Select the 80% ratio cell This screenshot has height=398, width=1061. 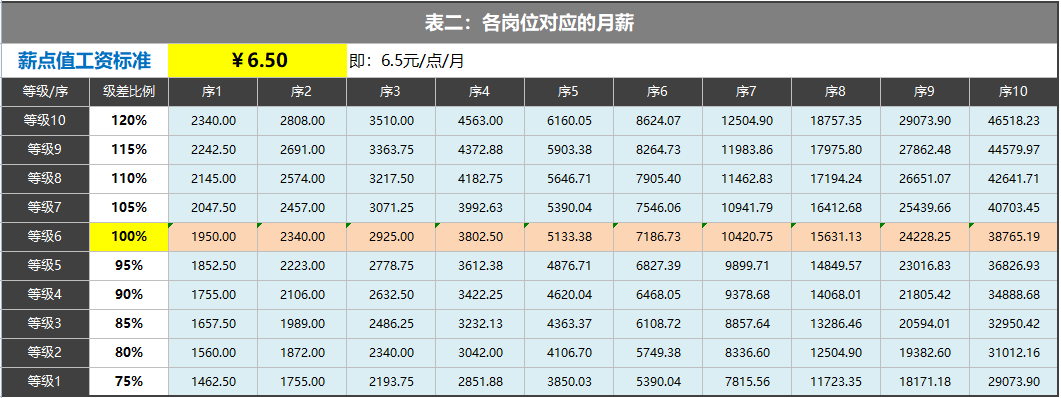tap(129, 353)
